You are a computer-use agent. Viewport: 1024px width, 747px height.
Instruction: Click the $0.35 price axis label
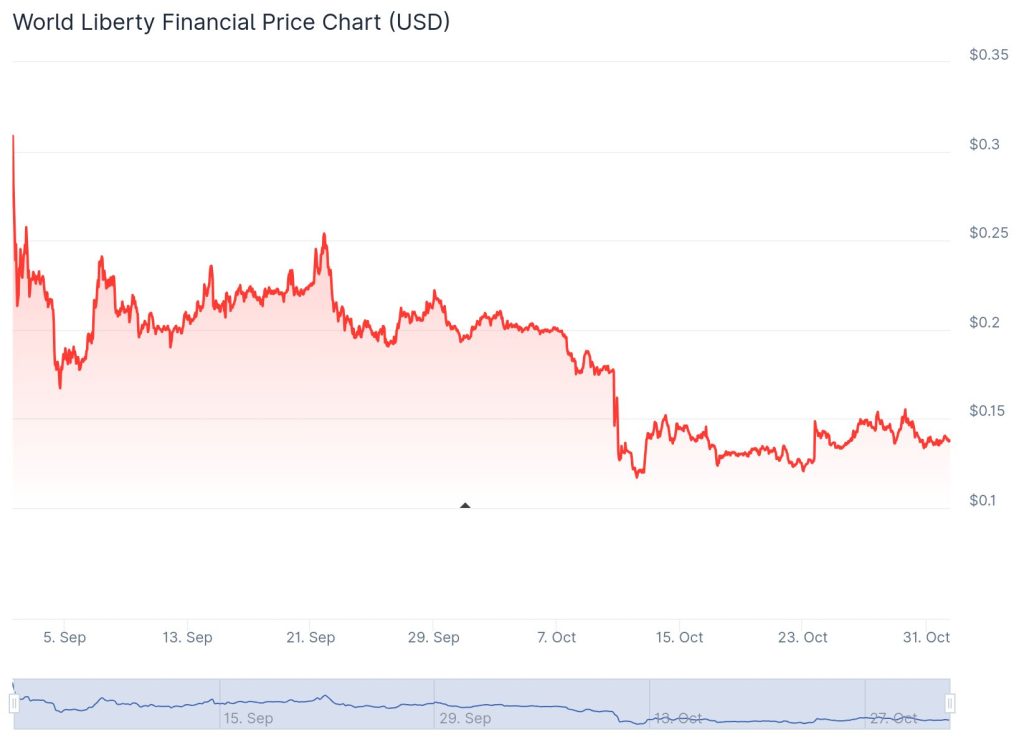989,55
